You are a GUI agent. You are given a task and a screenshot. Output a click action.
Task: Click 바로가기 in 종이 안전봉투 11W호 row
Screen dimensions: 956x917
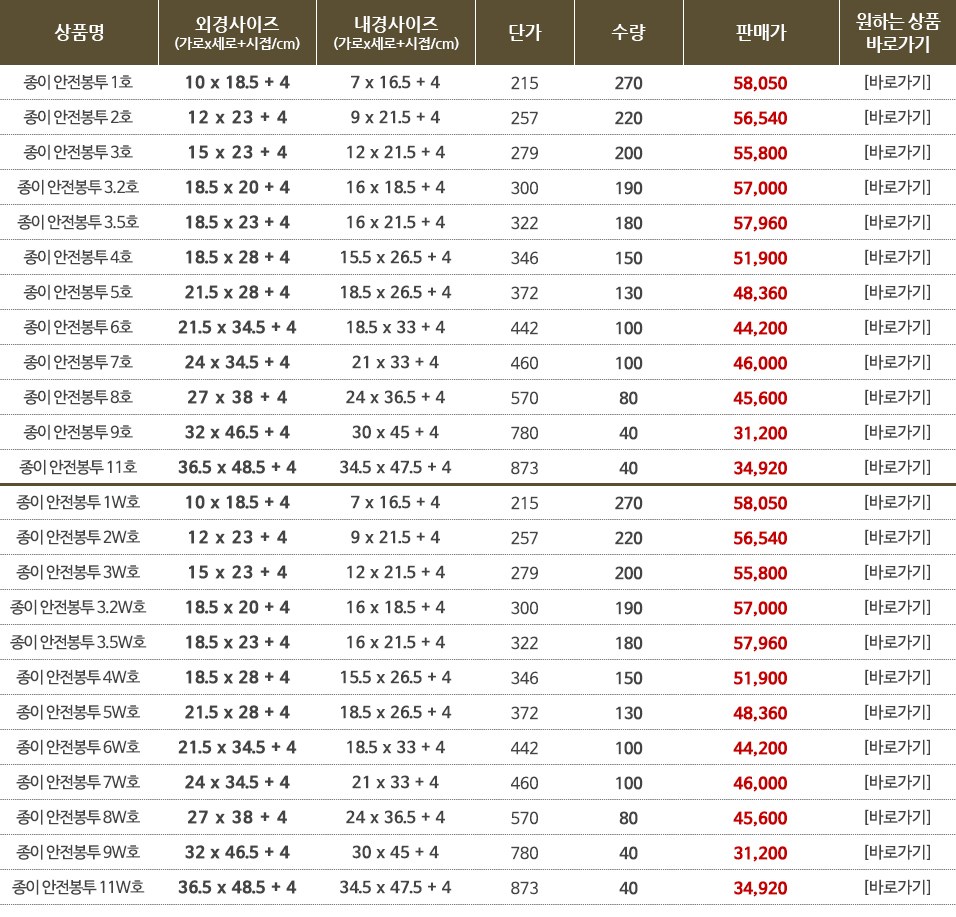(897, 888)
